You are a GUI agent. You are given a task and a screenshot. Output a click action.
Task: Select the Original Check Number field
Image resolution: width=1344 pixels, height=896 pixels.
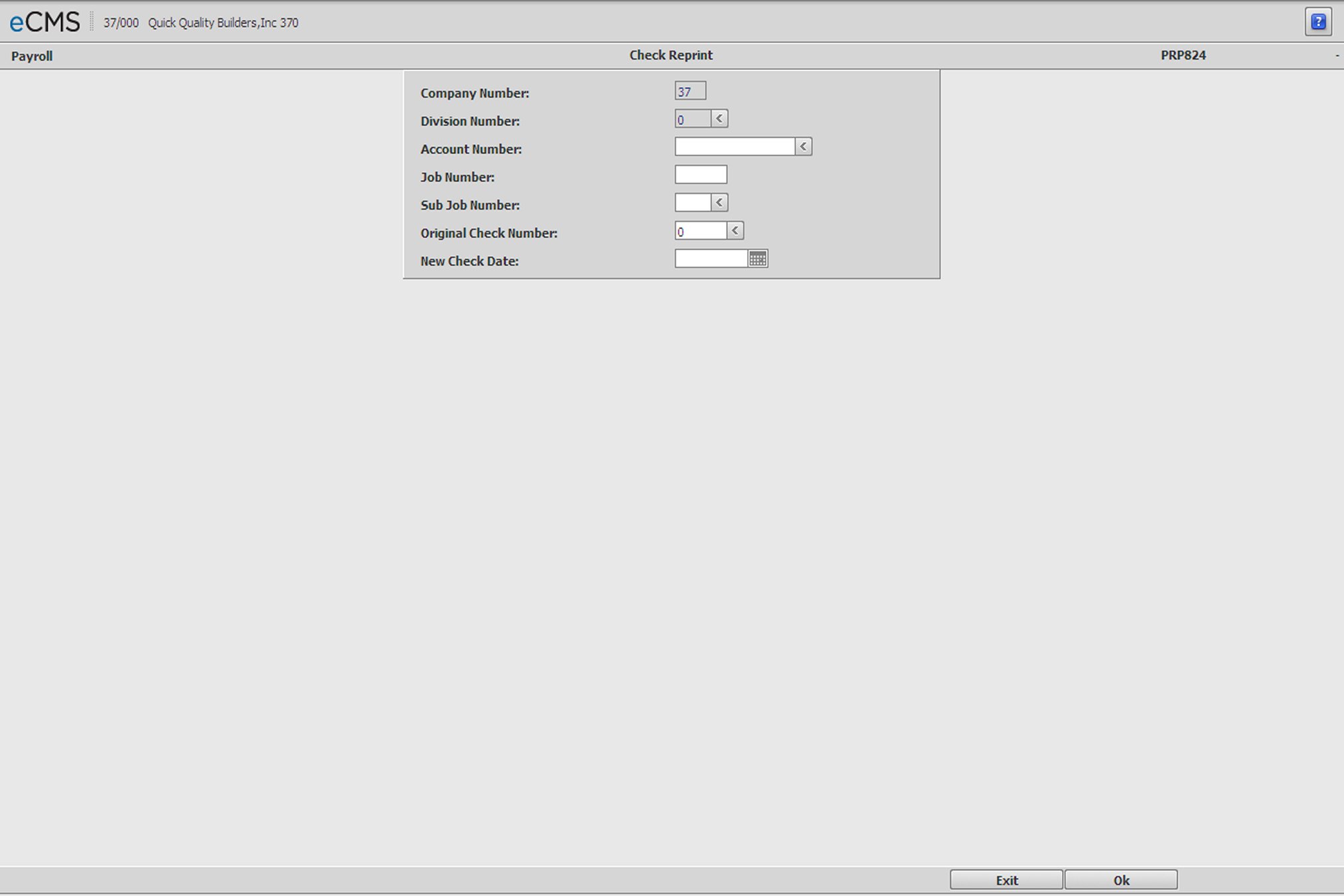[700, 231]
